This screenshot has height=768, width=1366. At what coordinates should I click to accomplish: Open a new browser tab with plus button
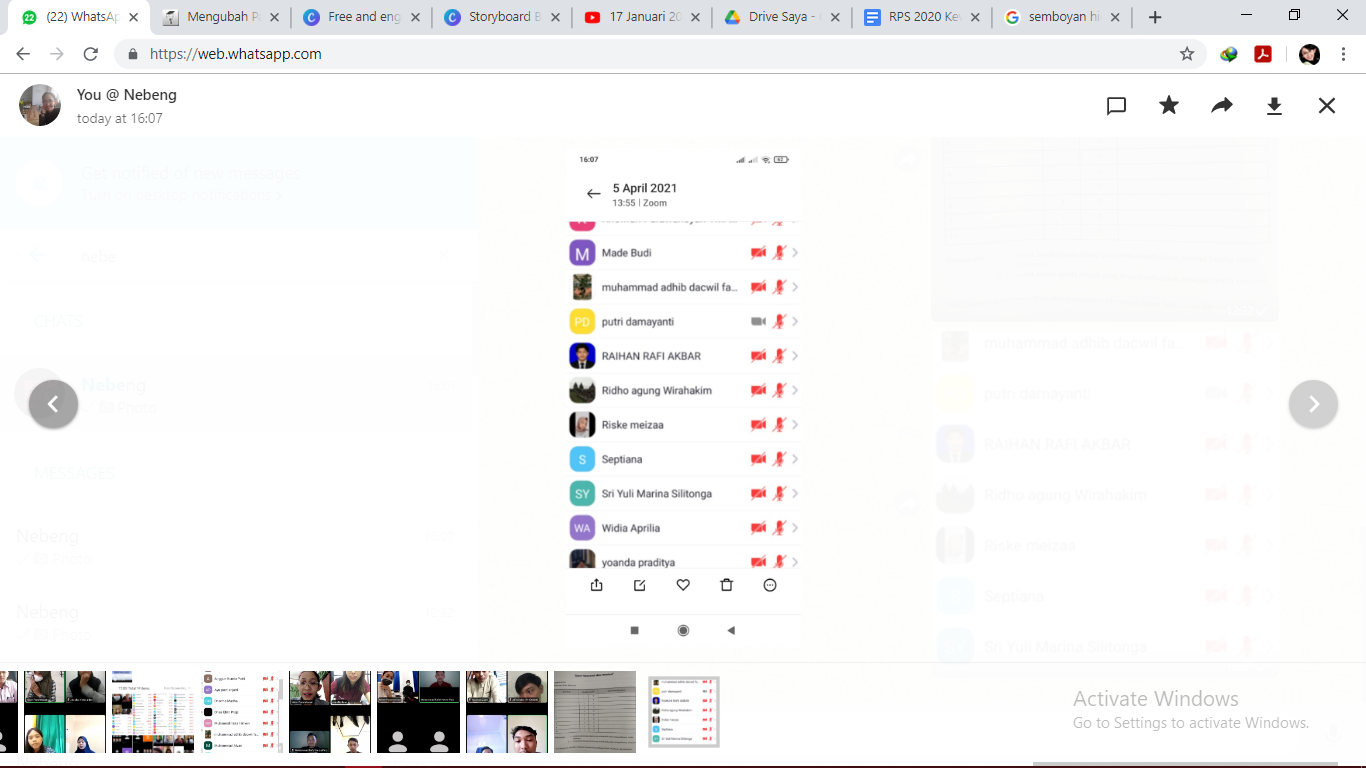click(1155, 17)
